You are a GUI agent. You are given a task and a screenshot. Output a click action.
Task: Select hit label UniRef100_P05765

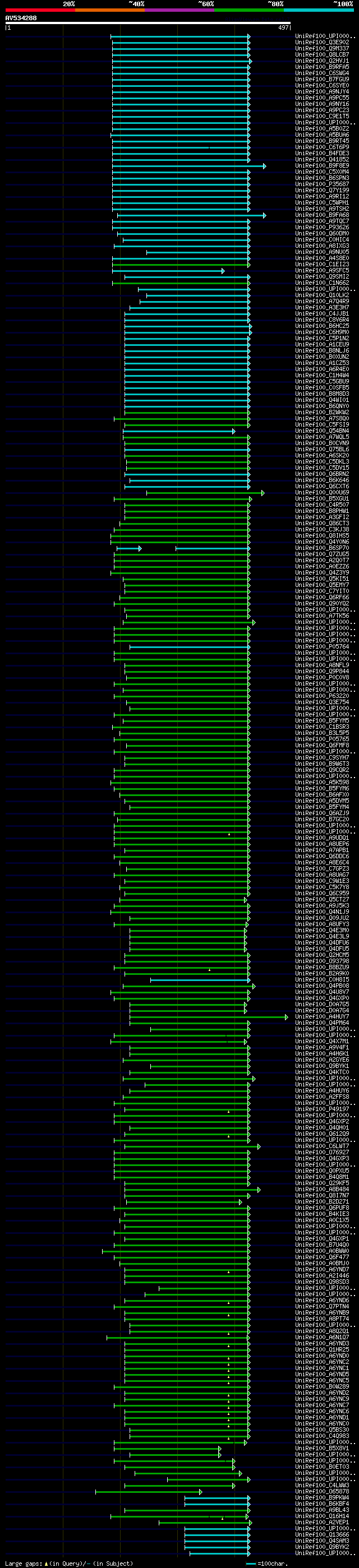tap(323, 739)
